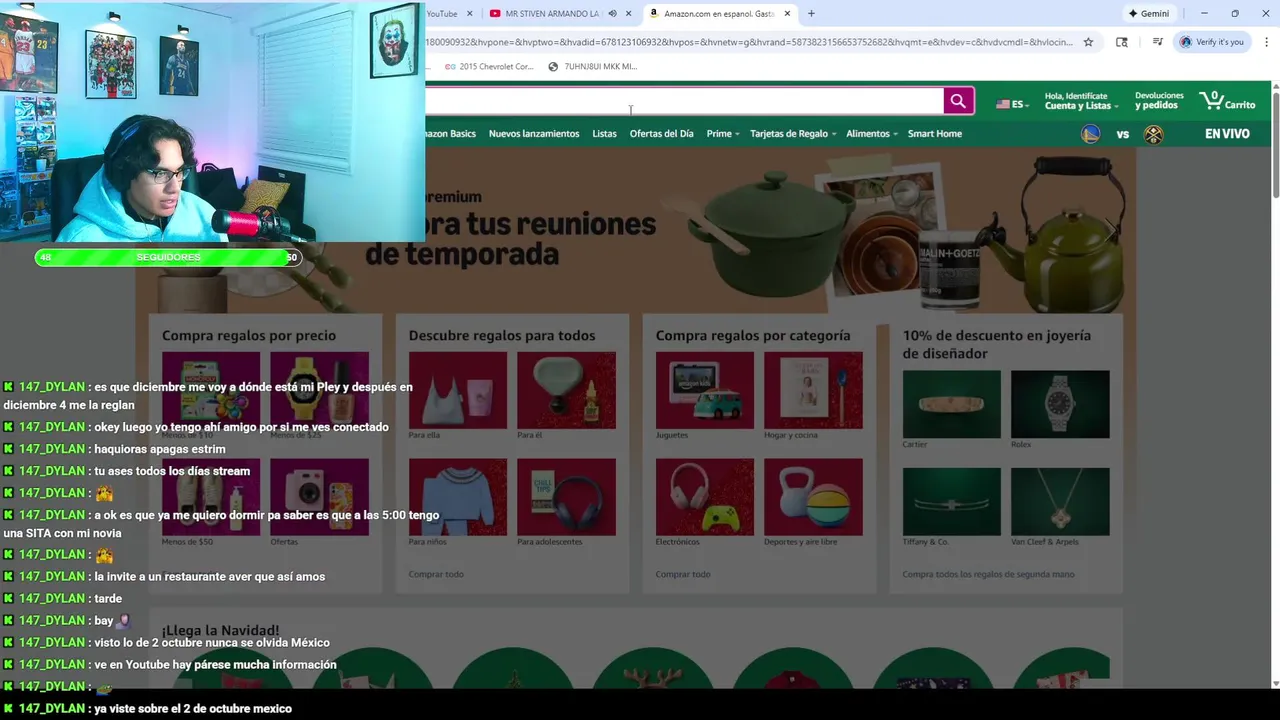Open the Carrito shopping cart
Image resolution: width=1280 pixels, height=720 pixels.
click(x=1227, y=101)
